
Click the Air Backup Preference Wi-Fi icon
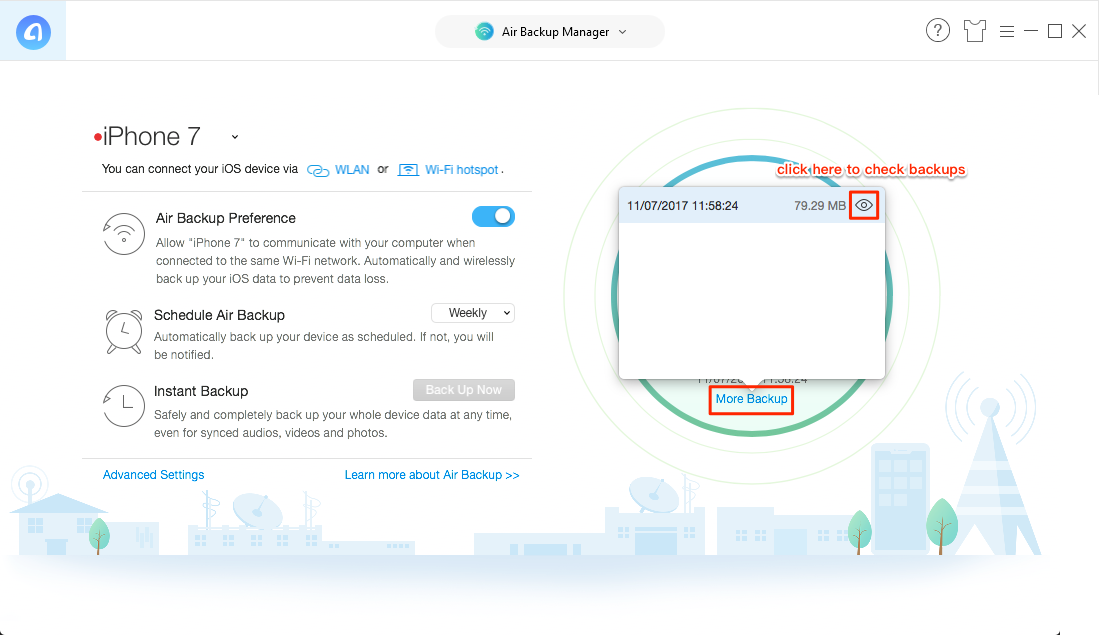pyautogui.click(x=124, y=234)
